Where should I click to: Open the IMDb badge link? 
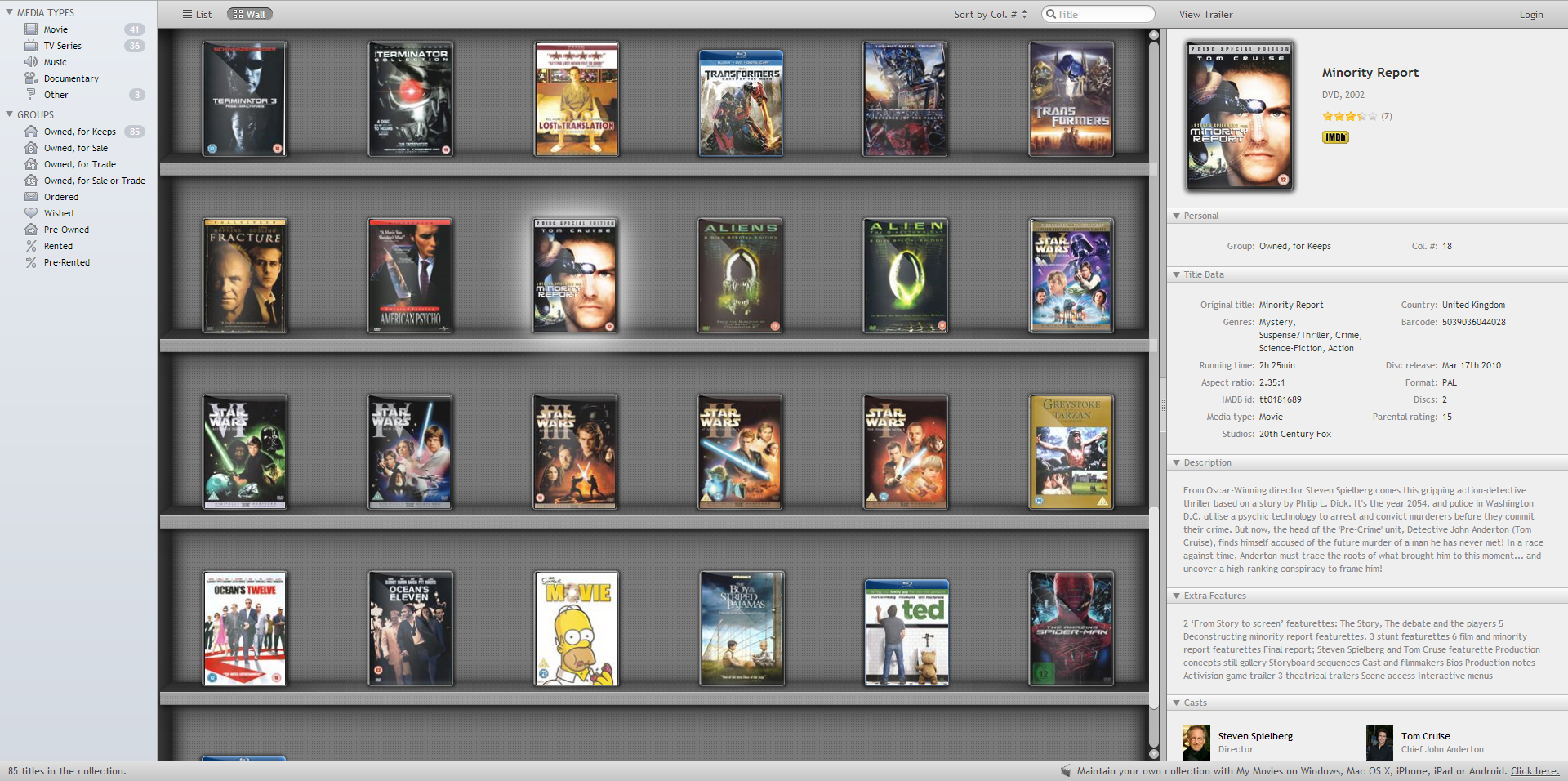tap(1335, 137)
